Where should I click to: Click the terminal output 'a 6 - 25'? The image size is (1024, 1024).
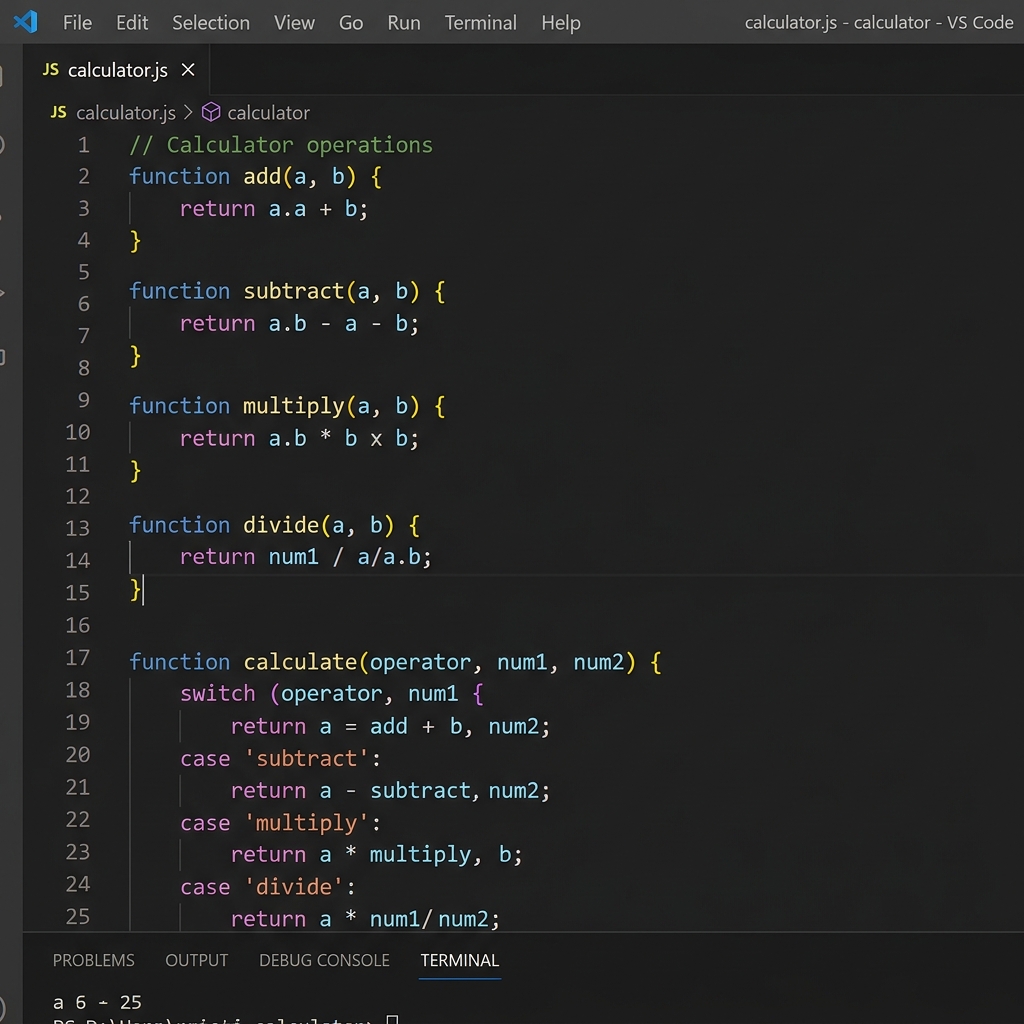[x=97, y=1002]
